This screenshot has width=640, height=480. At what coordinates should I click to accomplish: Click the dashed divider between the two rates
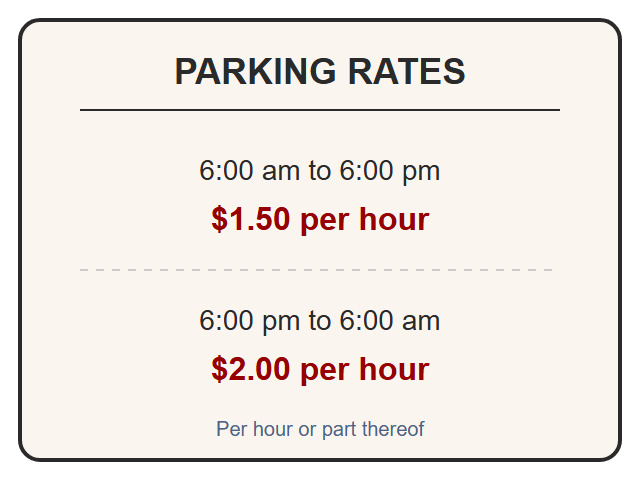[316, 270]
